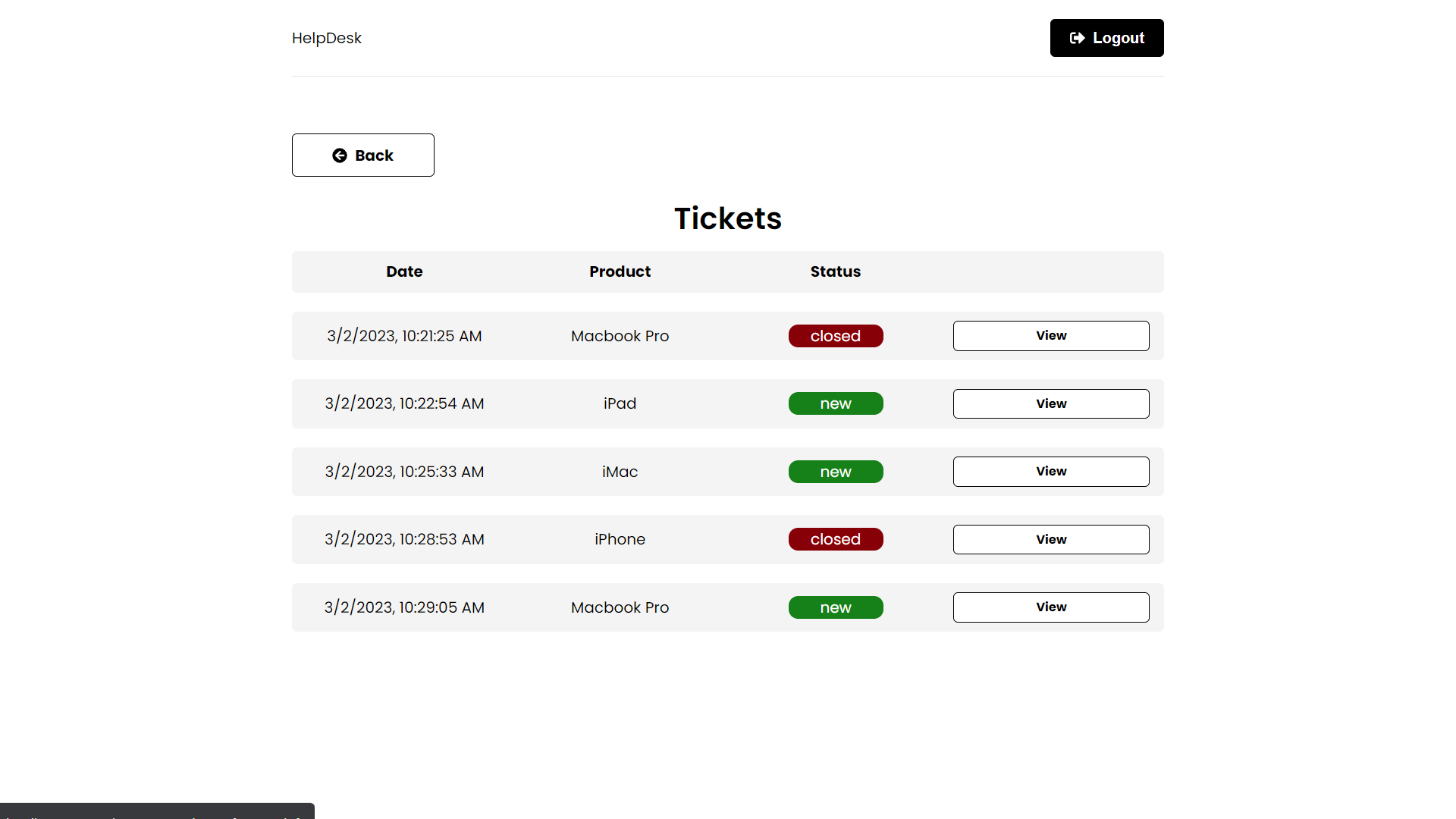The height and width of the screenshot is (819, 1456).
Task: Click the closed status badge on iPhone row
Action: (835, 539)
